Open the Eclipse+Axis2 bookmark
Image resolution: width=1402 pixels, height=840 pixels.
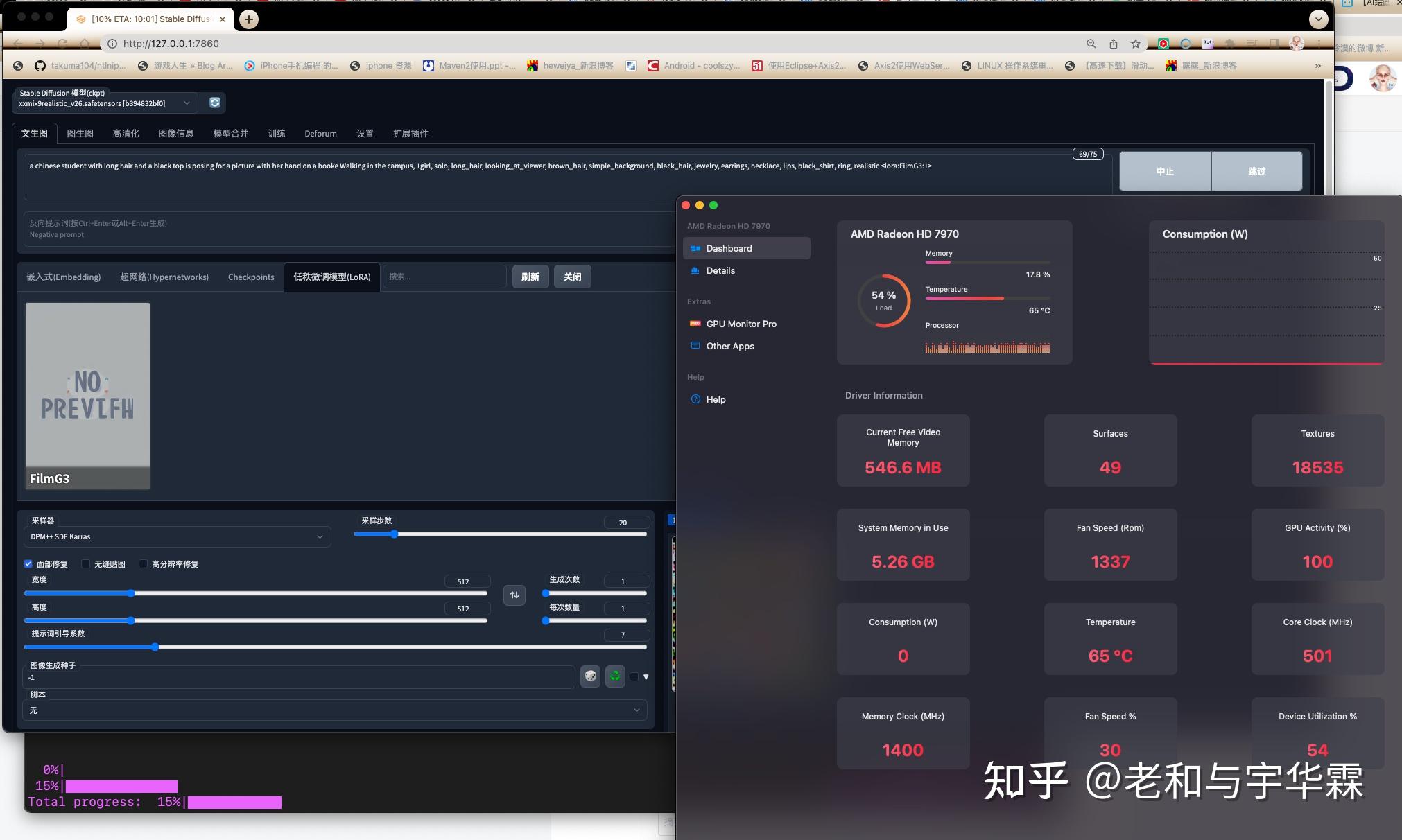point(799,66)
